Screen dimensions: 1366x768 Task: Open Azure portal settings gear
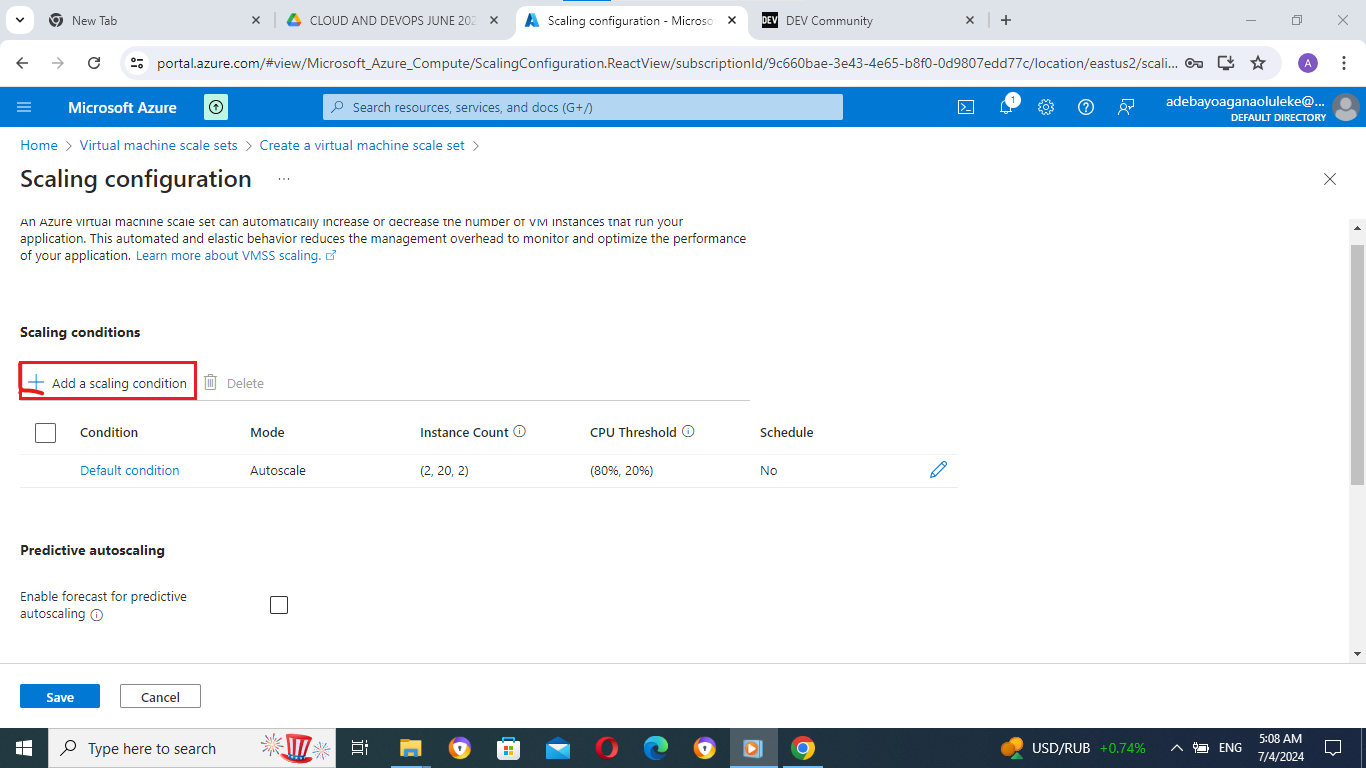tap(1046, 107)
